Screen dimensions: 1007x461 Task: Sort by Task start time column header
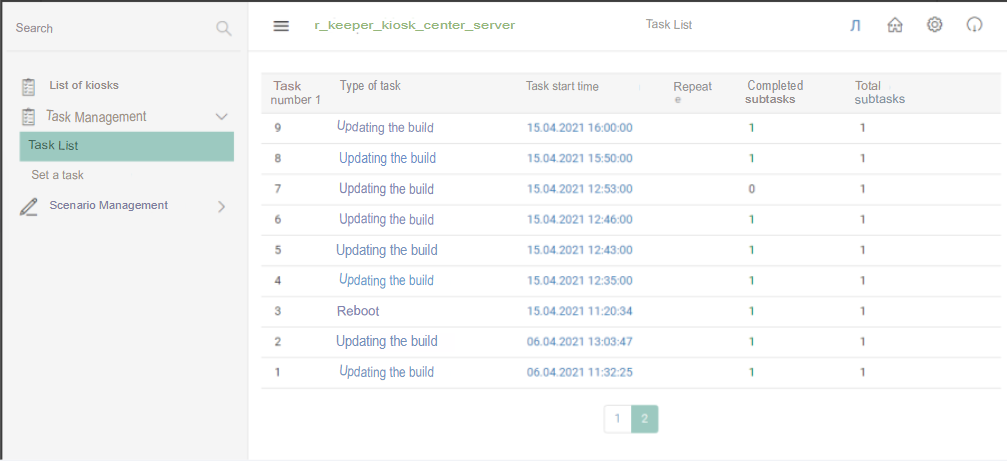(562, 86)
